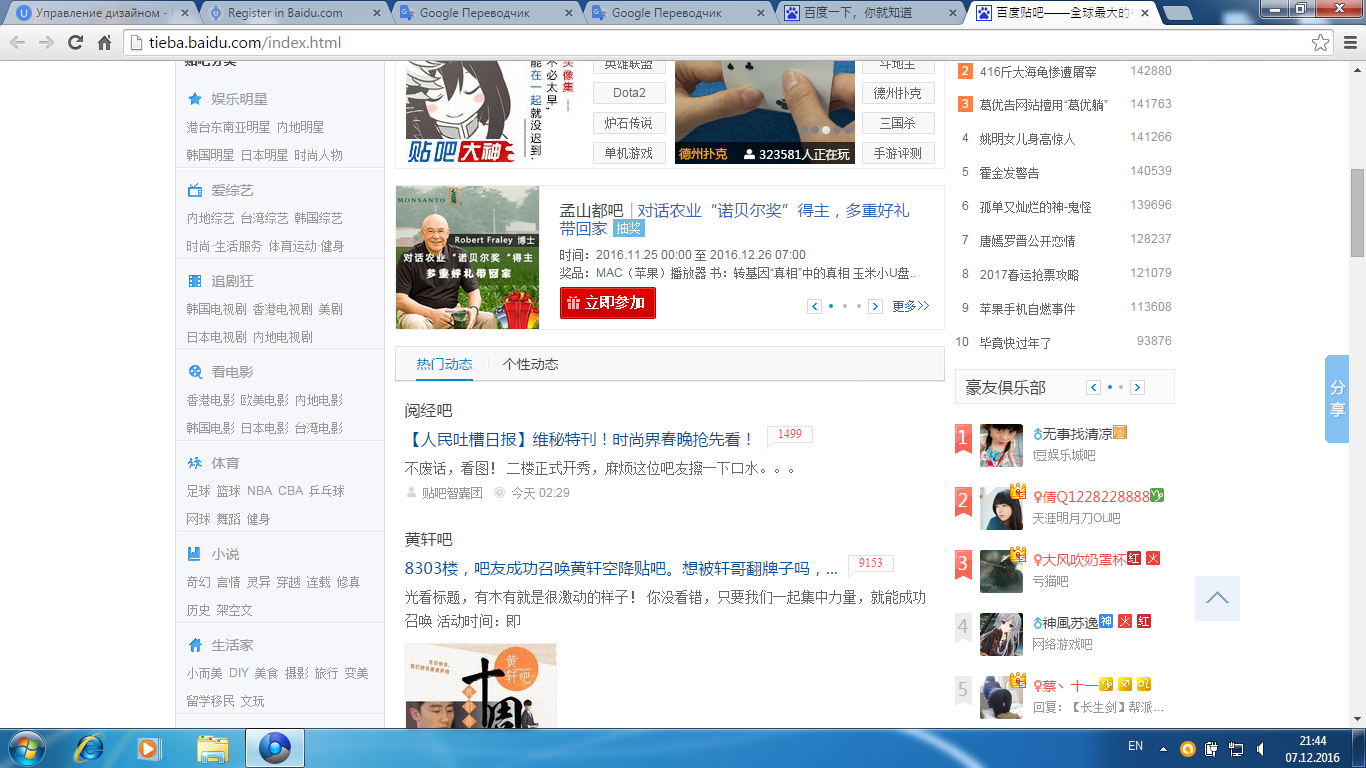1366x768 pixels.
Task: Click the 看电影 film reel category icon
Action: point(195,372)
